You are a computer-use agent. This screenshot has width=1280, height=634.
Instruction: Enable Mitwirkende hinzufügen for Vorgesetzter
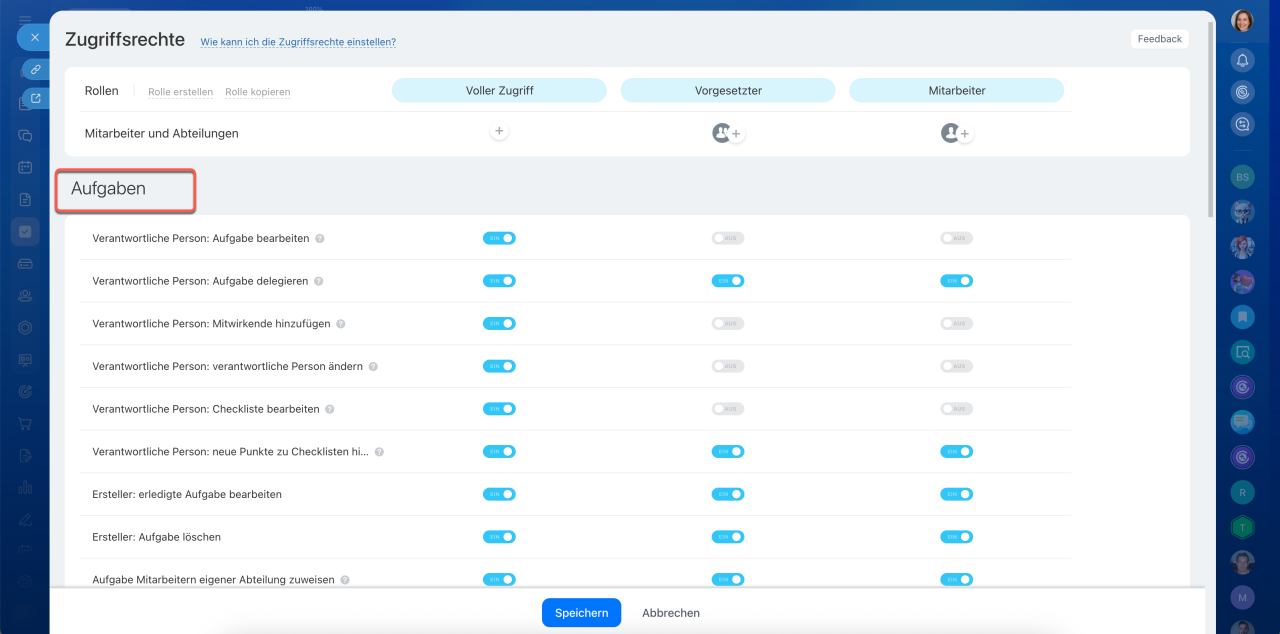point(728,323)
